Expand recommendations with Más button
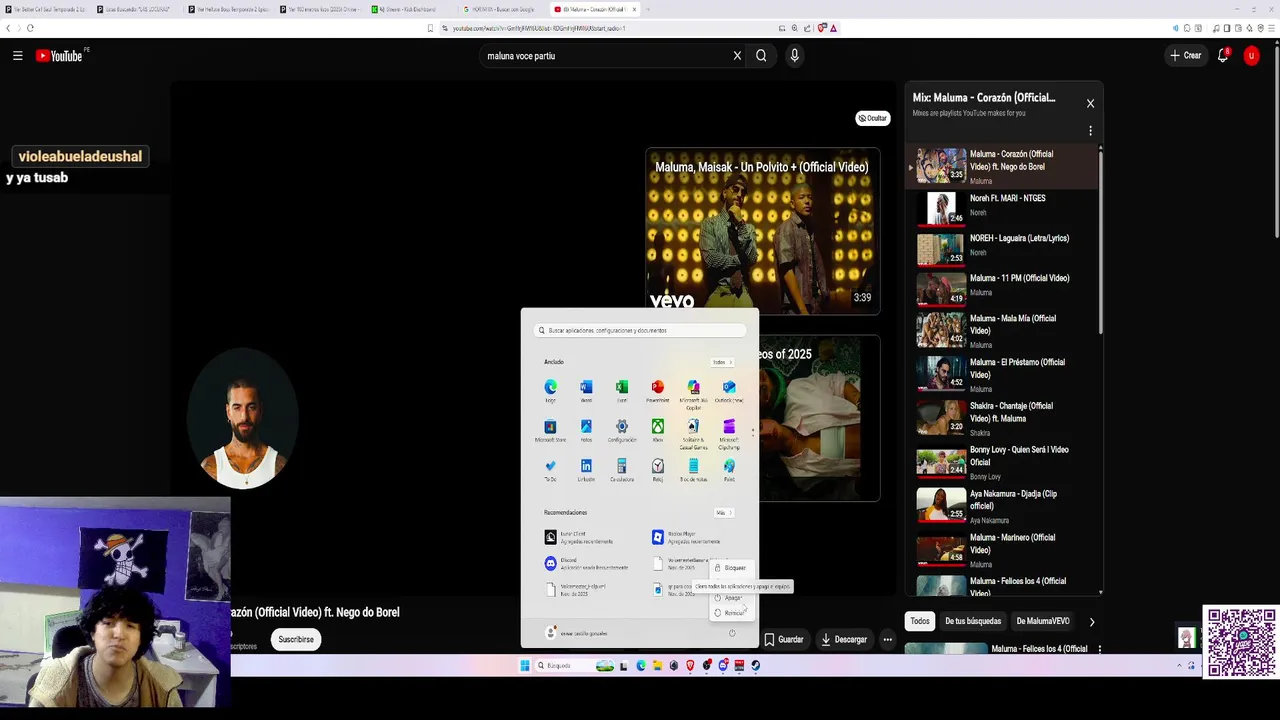The image size is (1280, 720). point(724,513)
